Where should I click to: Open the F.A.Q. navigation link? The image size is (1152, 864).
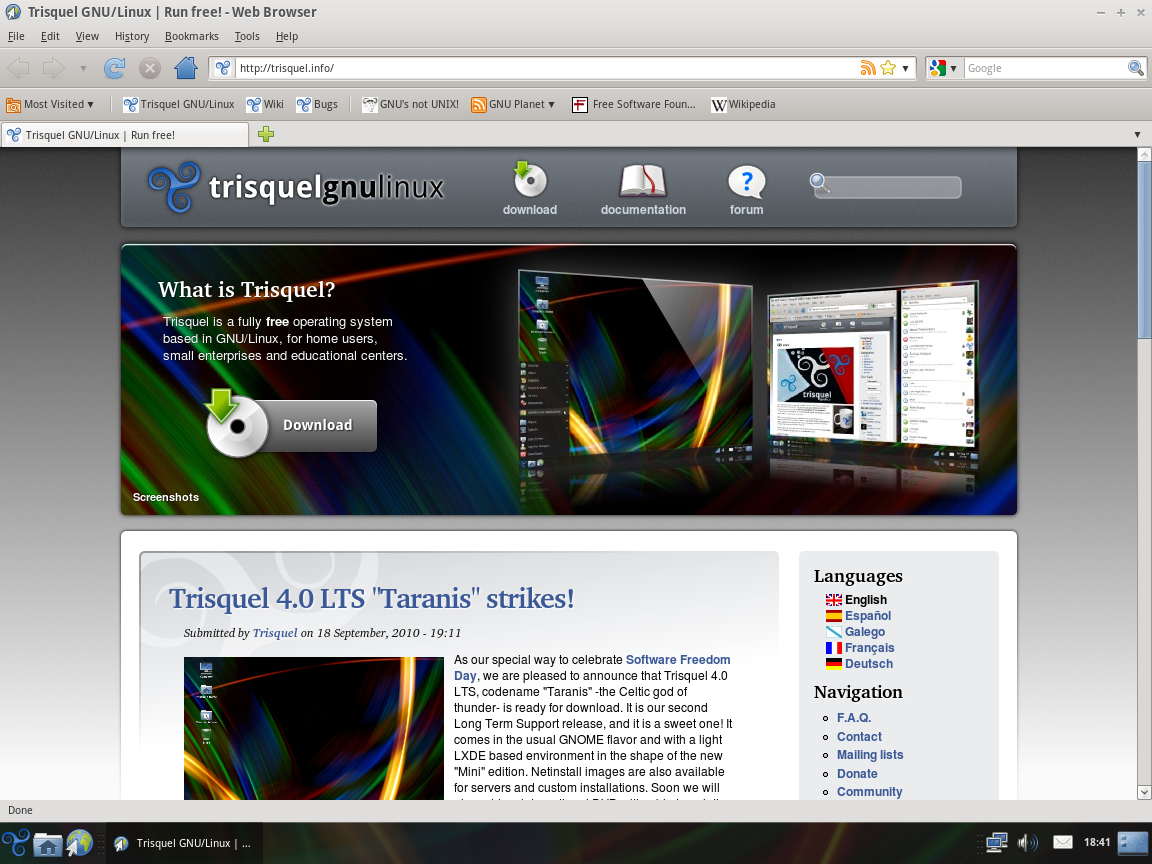point(854,718)
